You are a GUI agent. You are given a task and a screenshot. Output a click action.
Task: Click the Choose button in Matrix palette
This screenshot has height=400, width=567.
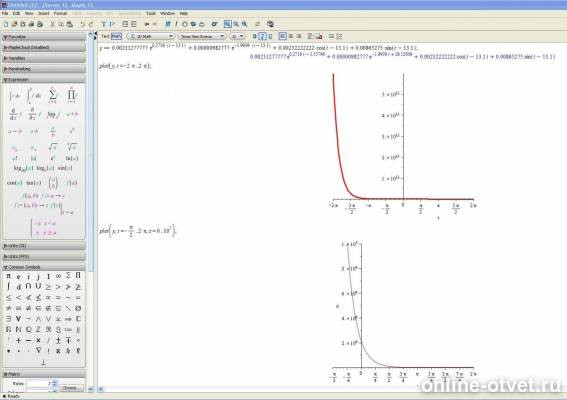point(70,388)
